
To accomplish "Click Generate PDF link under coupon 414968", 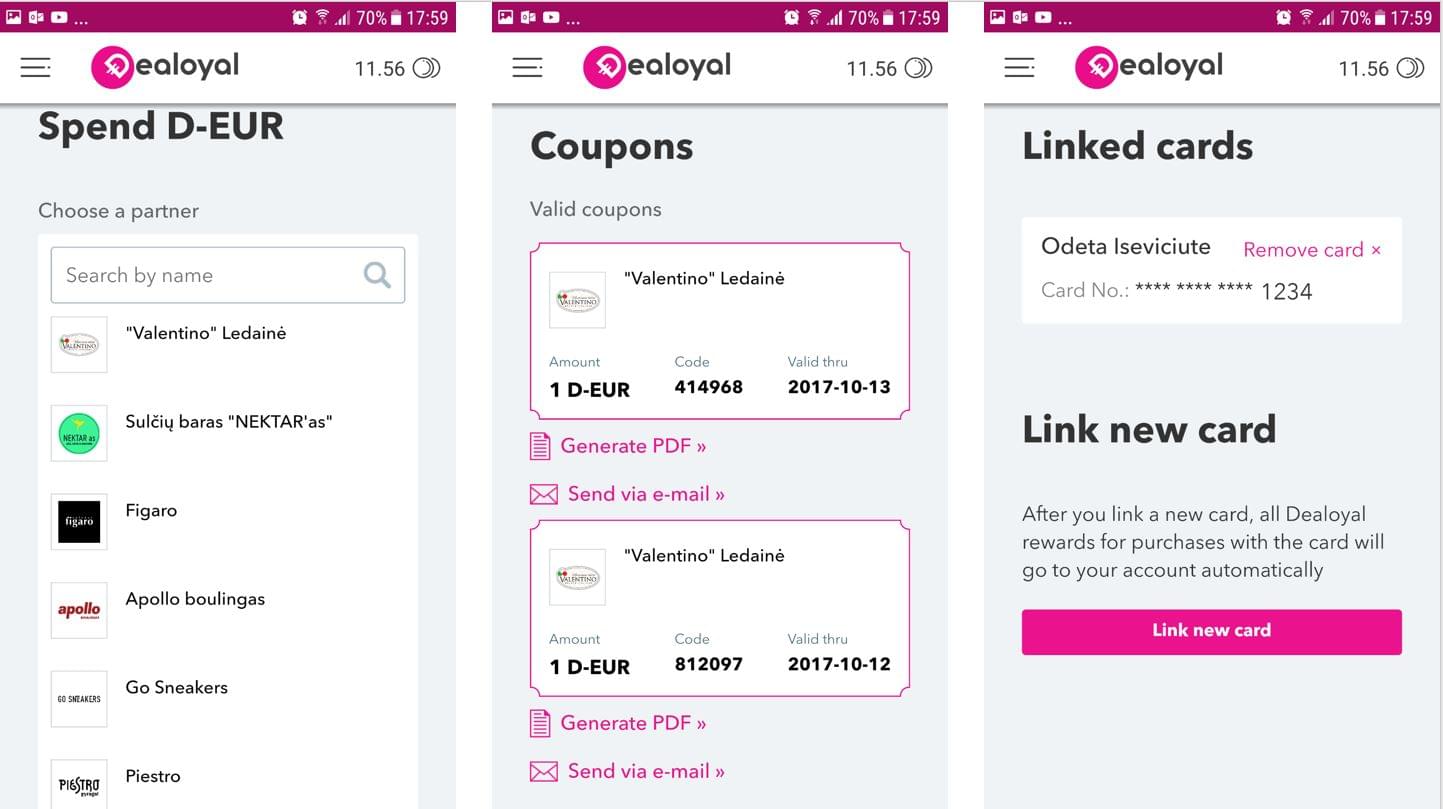I will (633, 446).
